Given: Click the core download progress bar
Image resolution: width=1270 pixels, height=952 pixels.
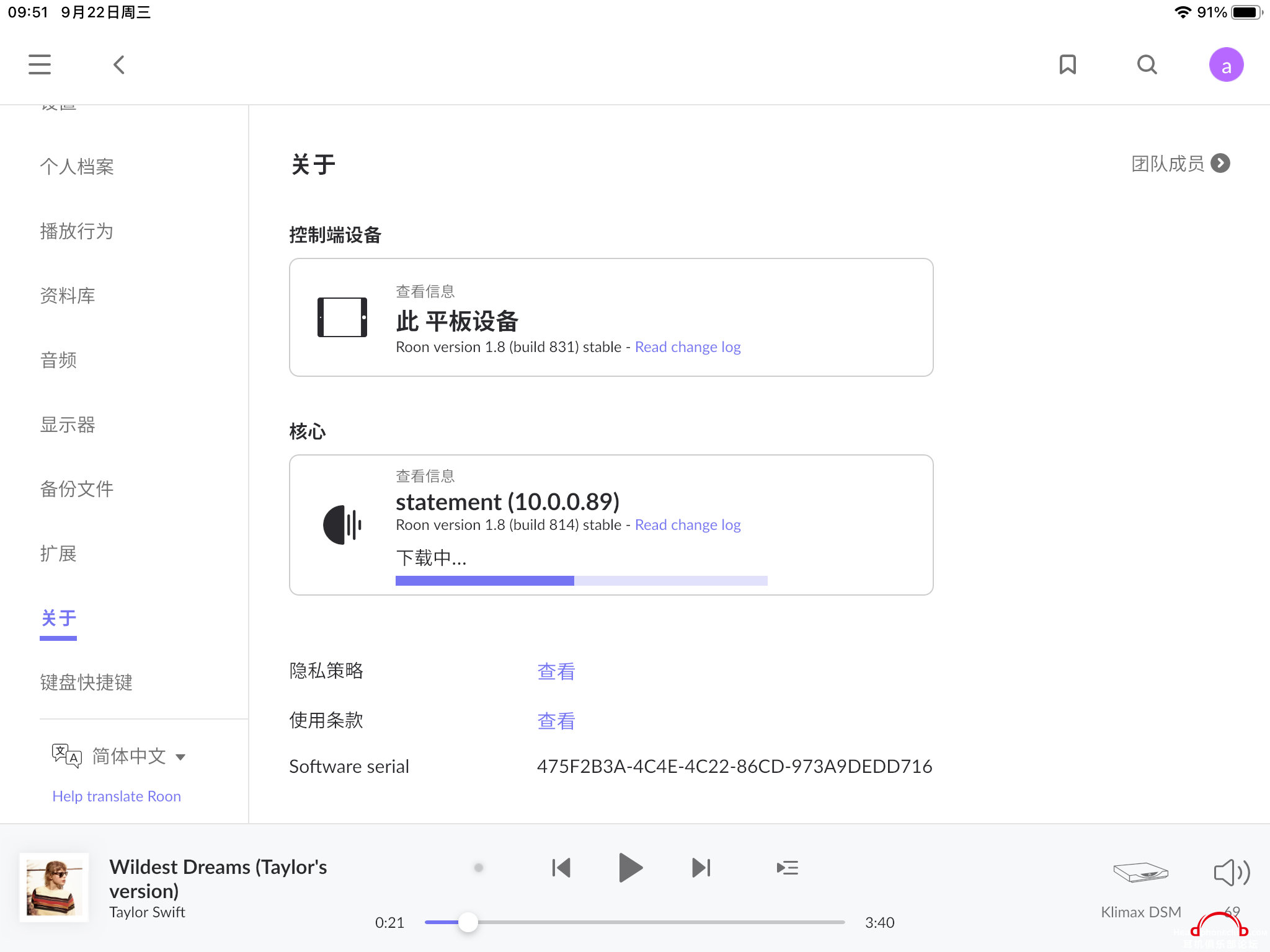Looking at the screenshot, I should (582, 581).
